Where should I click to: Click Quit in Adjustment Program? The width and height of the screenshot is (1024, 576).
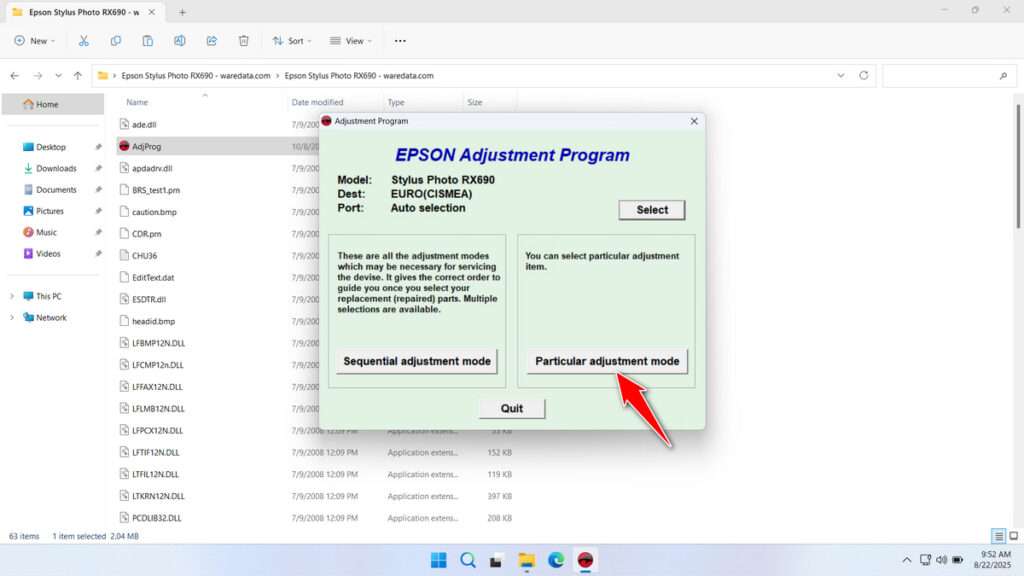511,408
